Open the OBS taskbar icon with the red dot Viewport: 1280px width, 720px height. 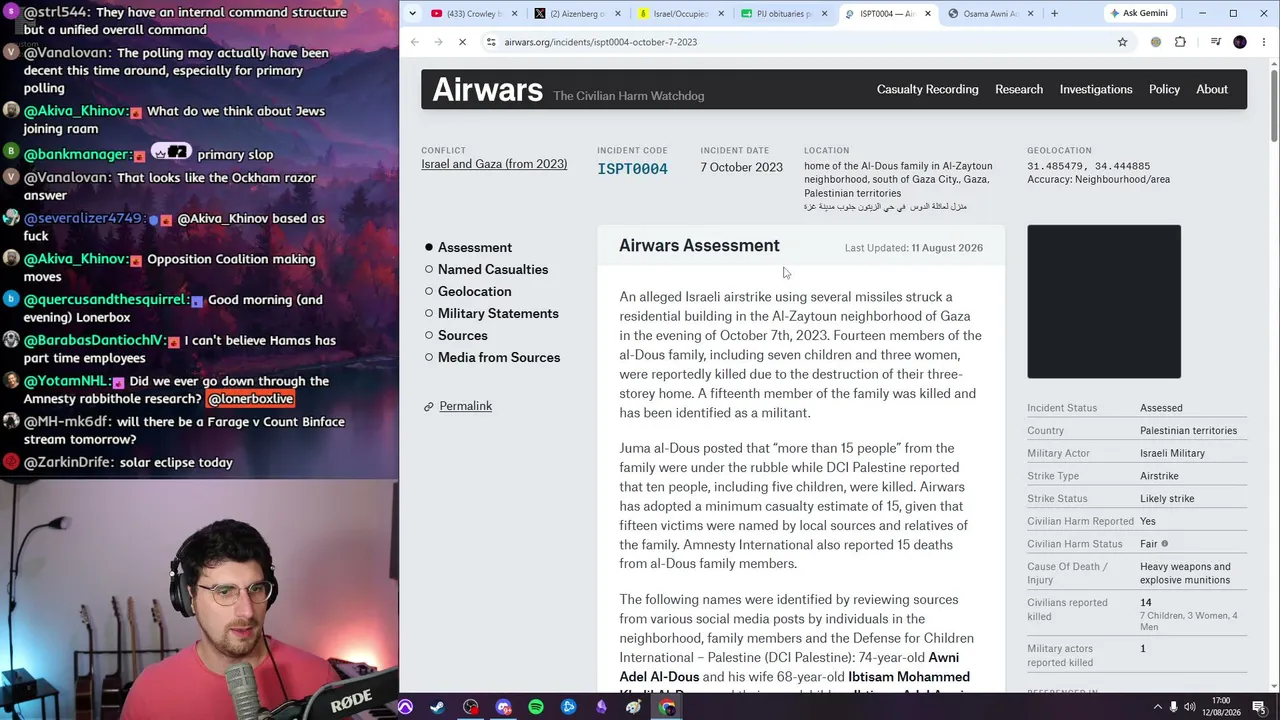470,707
